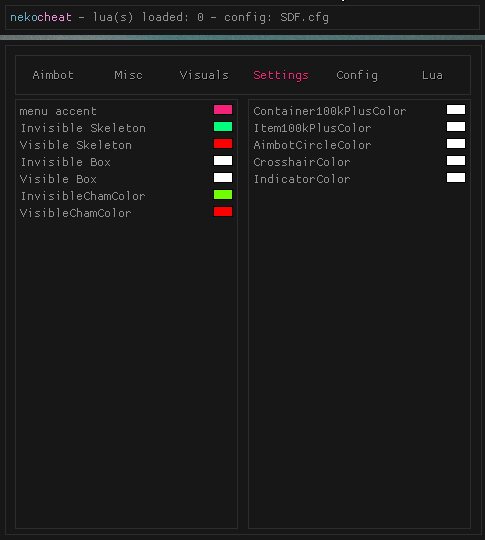Go to the Visuals tab
Screen dimensions: 485x540
pyautogui.click(x=204, y=75)
